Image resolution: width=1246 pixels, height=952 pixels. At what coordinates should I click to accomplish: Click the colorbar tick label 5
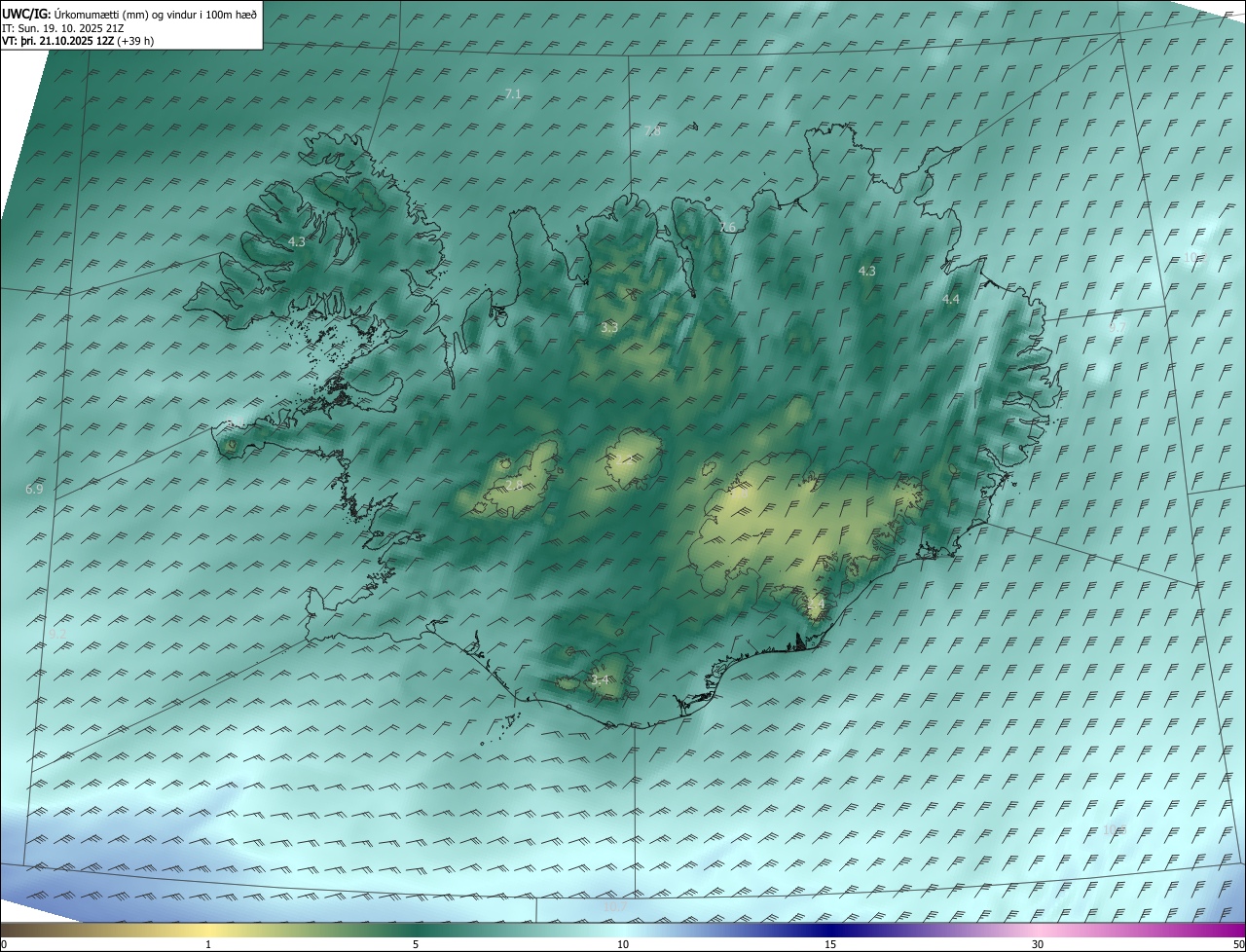(x=416, y=944)
